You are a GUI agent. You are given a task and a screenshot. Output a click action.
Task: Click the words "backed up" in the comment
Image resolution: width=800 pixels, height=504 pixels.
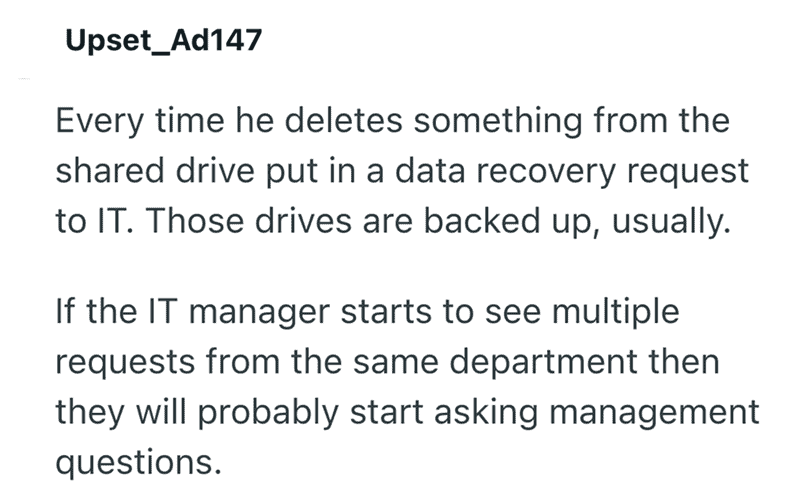tap(512, 223)
